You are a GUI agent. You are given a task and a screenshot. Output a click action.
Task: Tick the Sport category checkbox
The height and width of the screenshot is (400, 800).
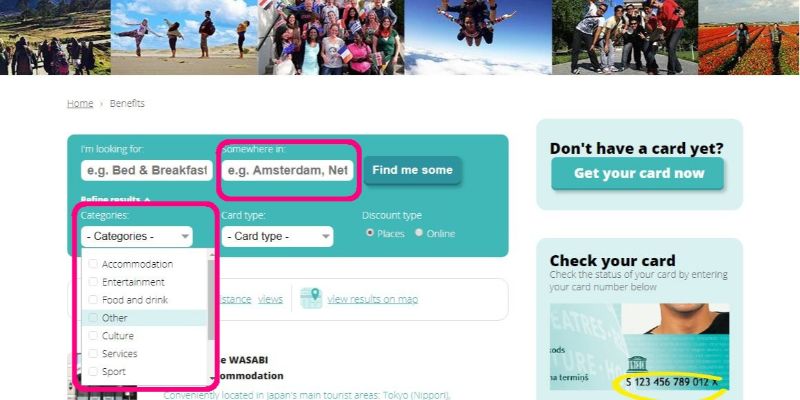tap(93, 371)
